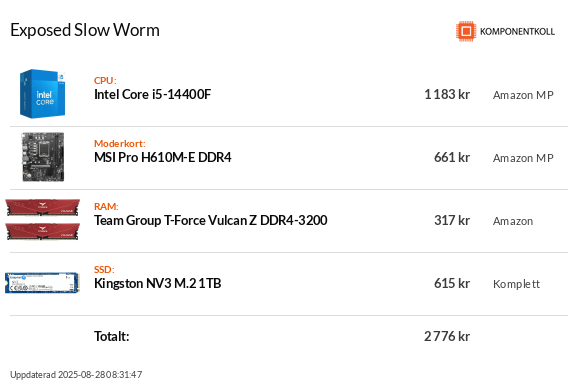577x388 pixels.
Task: Click the 2 776 kr total price
Action: pyautogui.click(x=447, y=336)
